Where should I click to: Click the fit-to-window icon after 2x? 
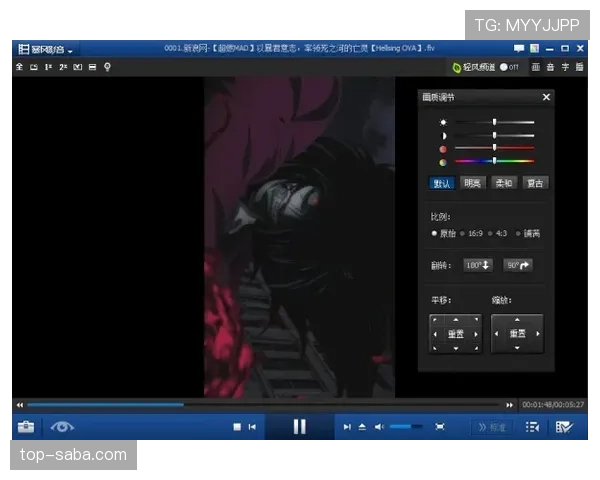click(x=78, y=67)
